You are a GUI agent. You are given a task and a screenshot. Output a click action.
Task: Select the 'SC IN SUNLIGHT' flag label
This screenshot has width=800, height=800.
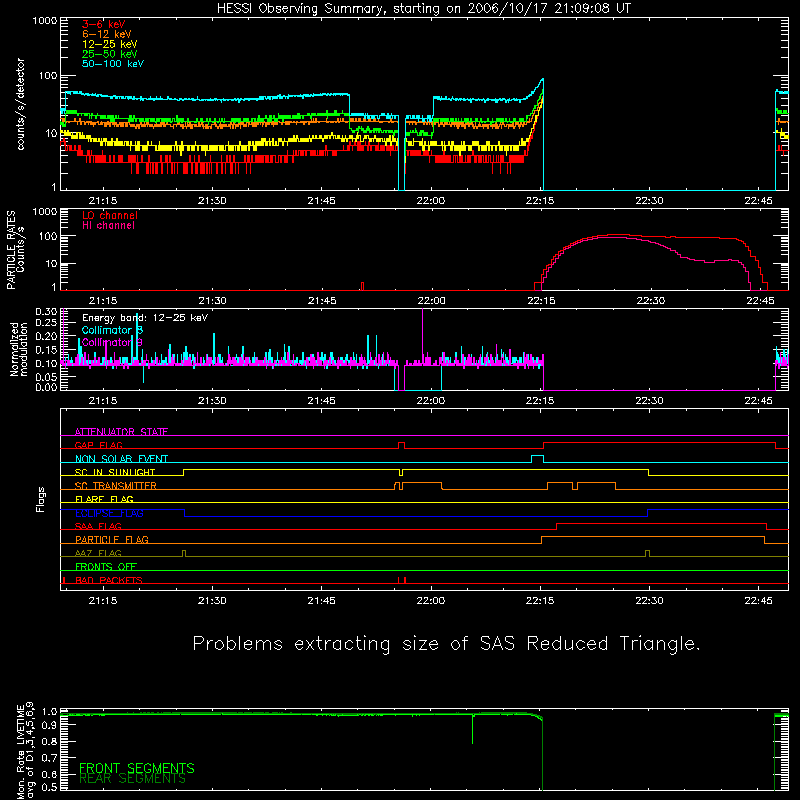point(115,472)
